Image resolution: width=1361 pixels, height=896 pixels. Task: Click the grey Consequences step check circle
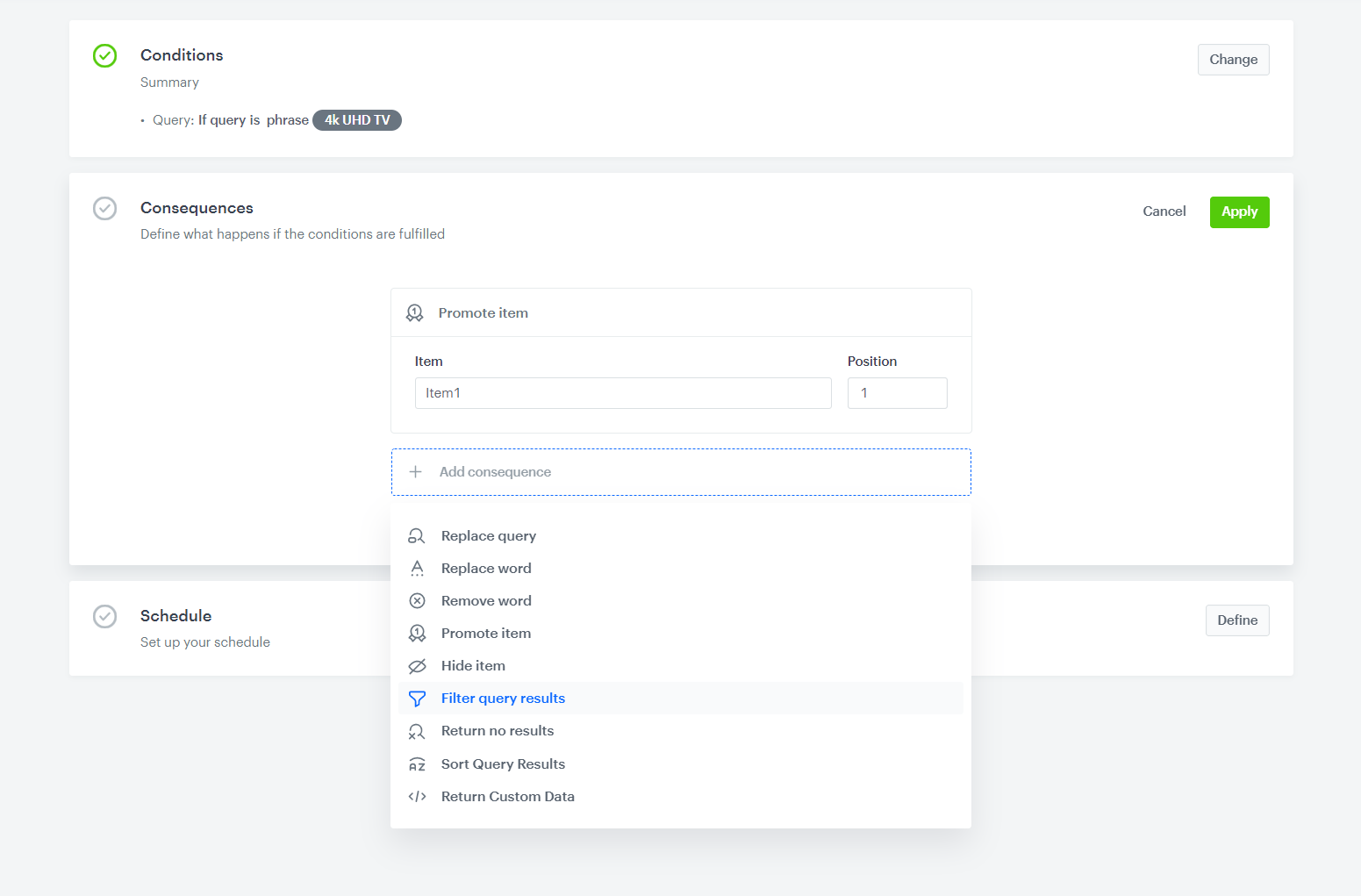click(104, 209)
